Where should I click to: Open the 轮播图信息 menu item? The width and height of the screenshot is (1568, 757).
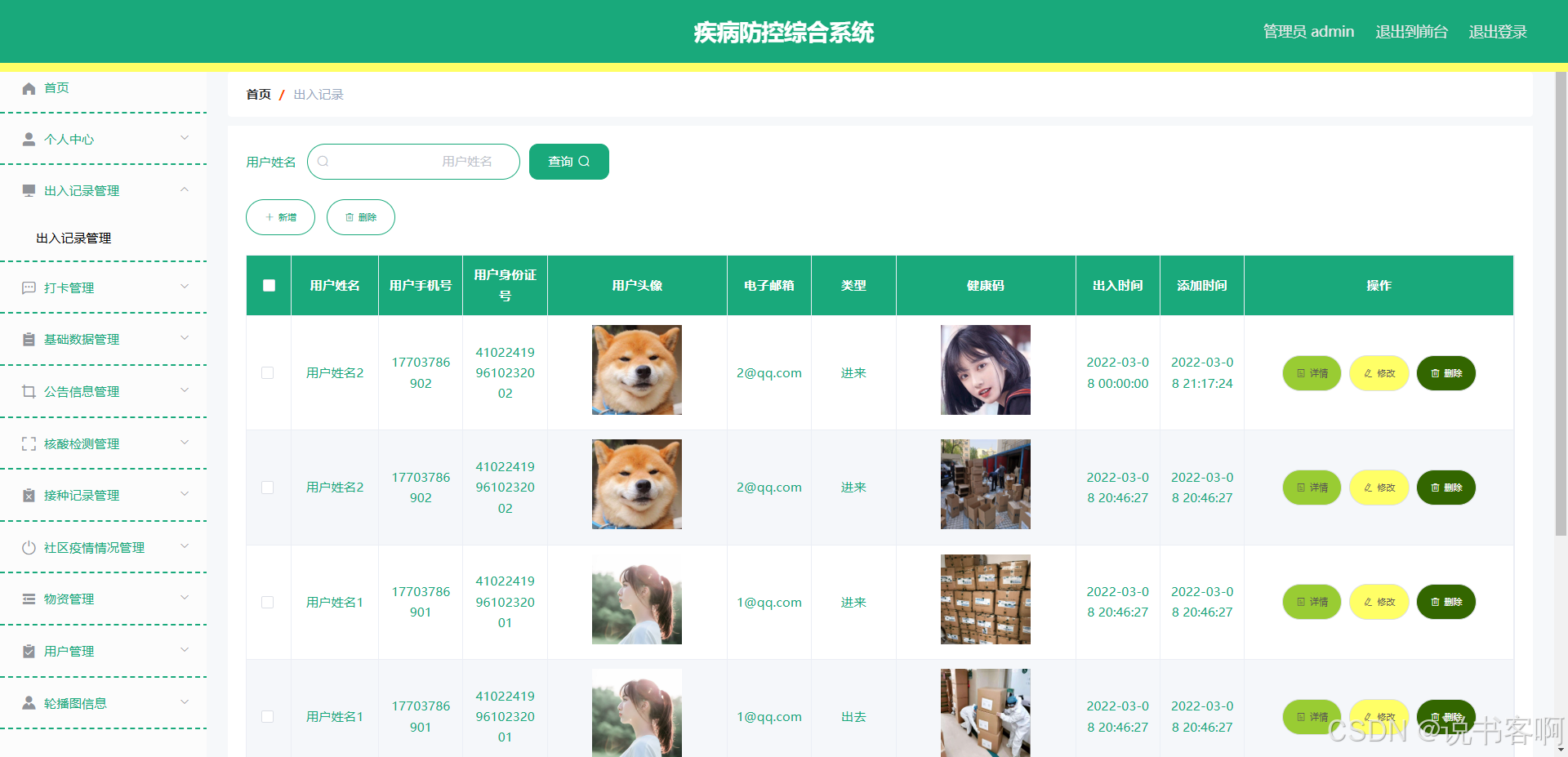tap(104, 703)
